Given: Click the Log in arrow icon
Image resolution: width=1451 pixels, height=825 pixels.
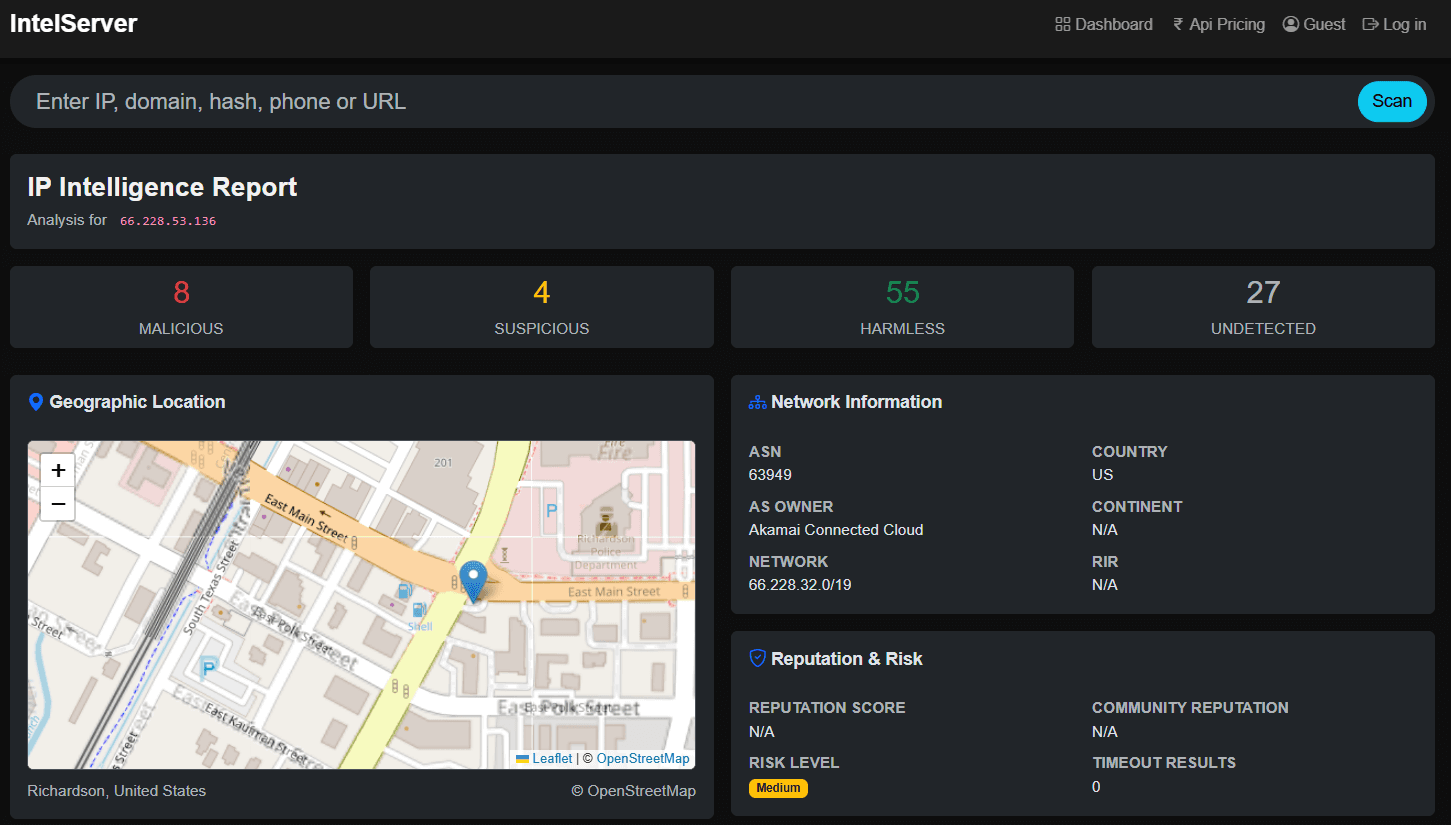Looking at the screenshot, I should point(1372,23).
